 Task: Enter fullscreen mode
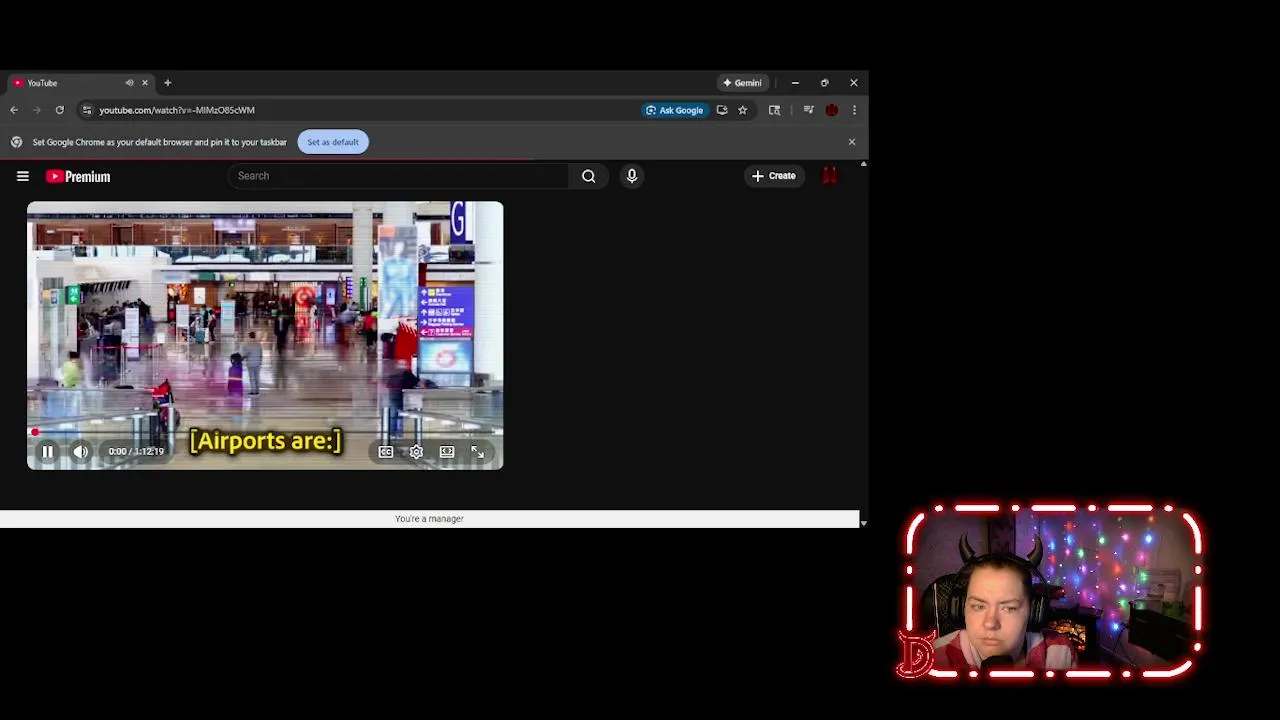pyautogui.click(x=477, y=452)
